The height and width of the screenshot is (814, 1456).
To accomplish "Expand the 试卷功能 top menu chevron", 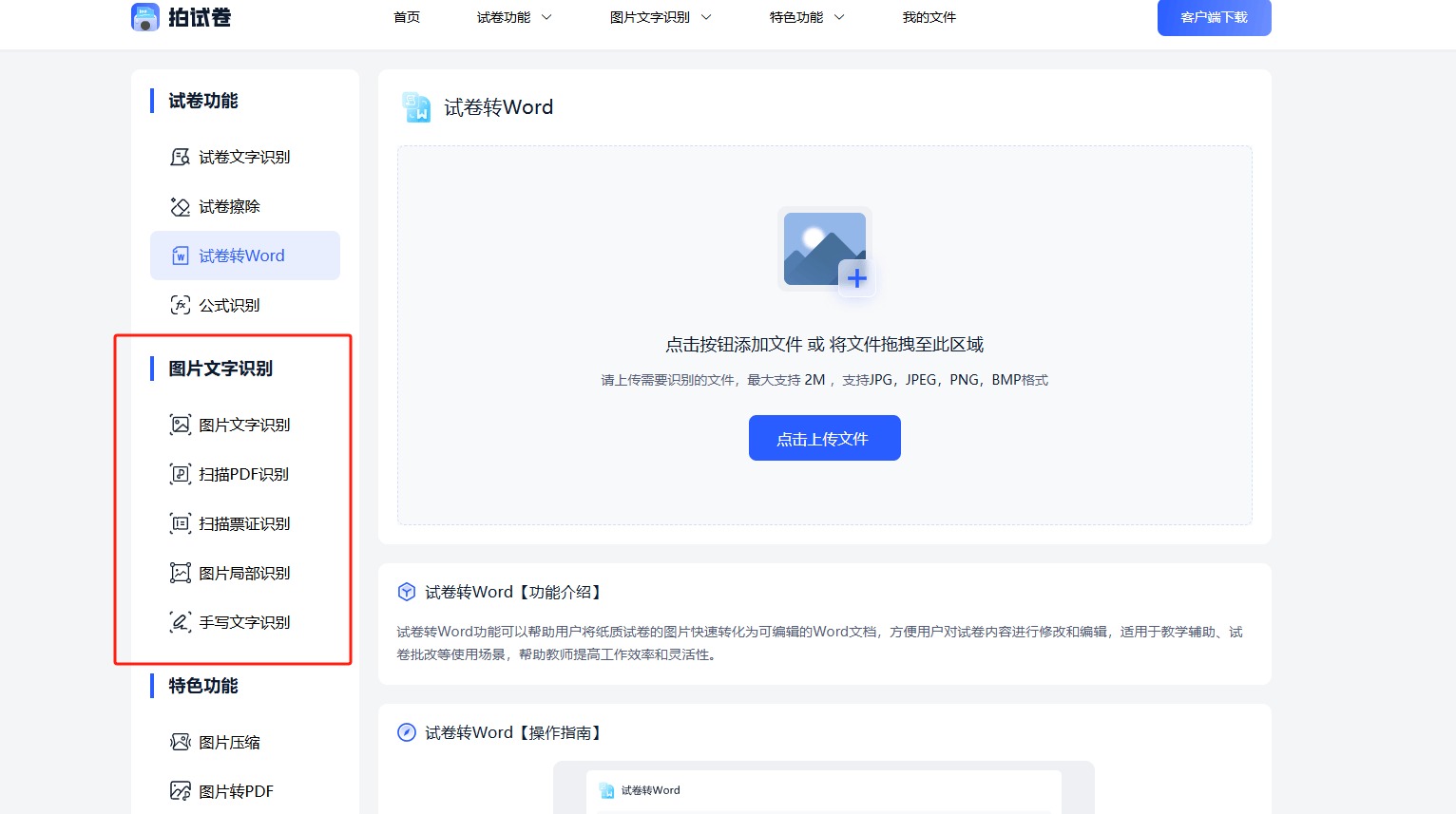I will point(546,17).
